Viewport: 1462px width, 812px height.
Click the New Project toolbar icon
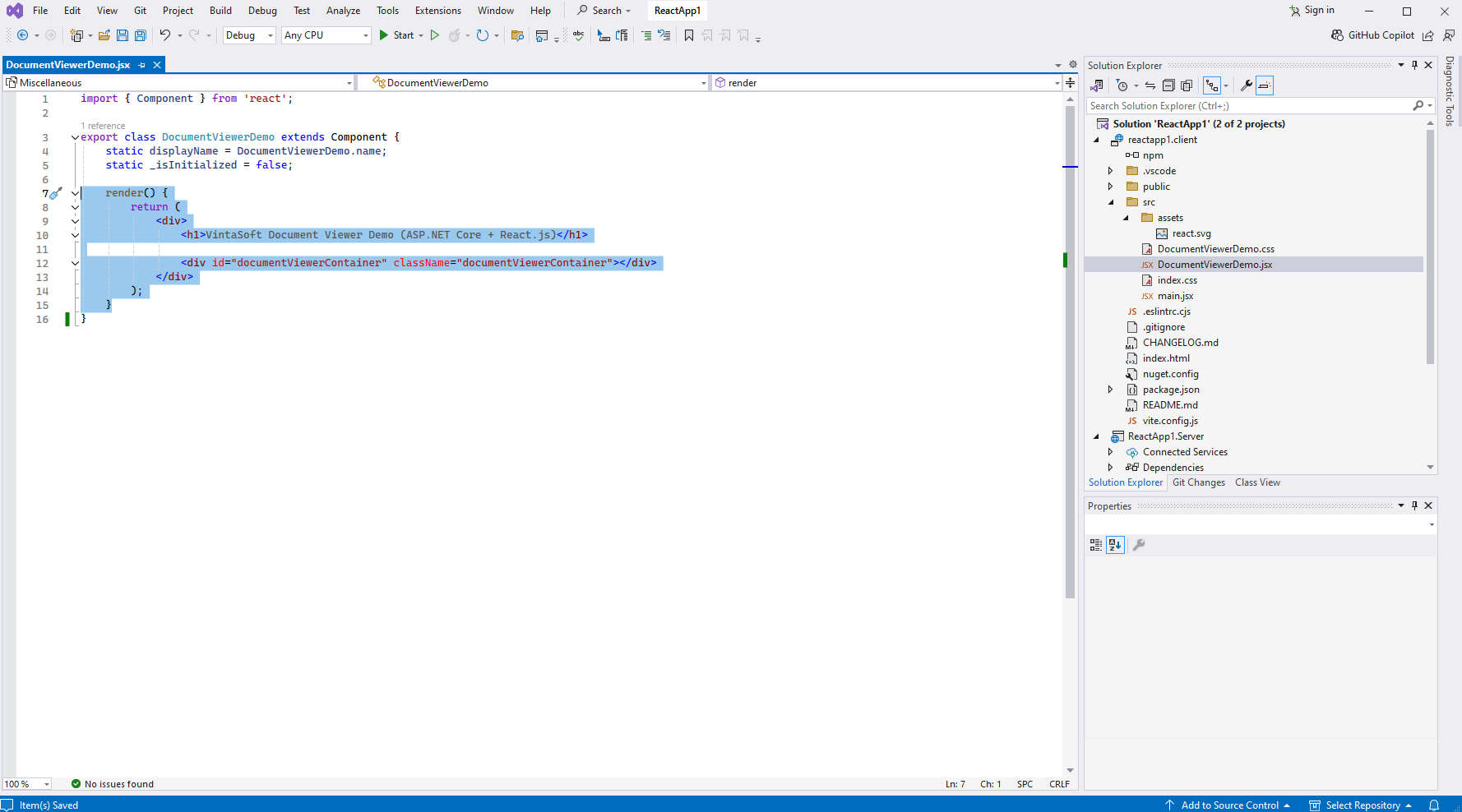[76, 35]
